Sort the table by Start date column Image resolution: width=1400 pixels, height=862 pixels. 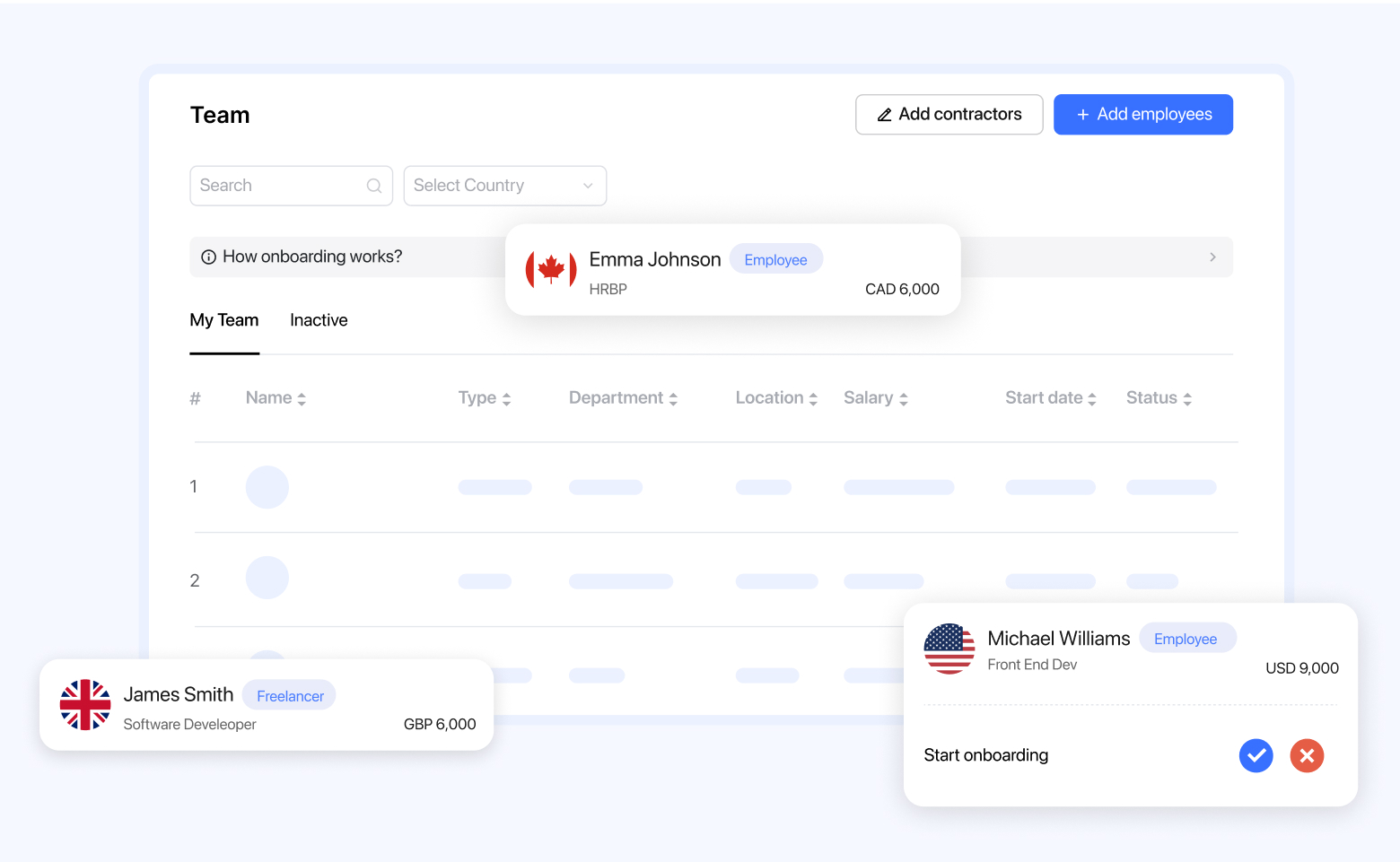[x=1051, y=398]
